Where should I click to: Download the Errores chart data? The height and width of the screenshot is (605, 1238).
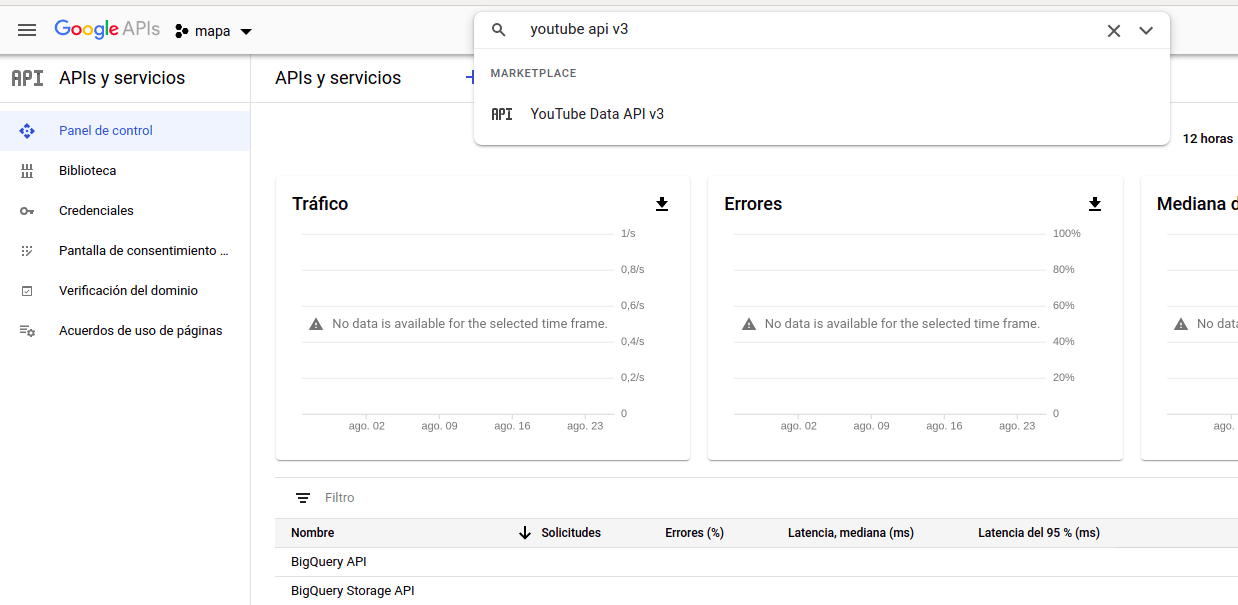coord(1095,204)
